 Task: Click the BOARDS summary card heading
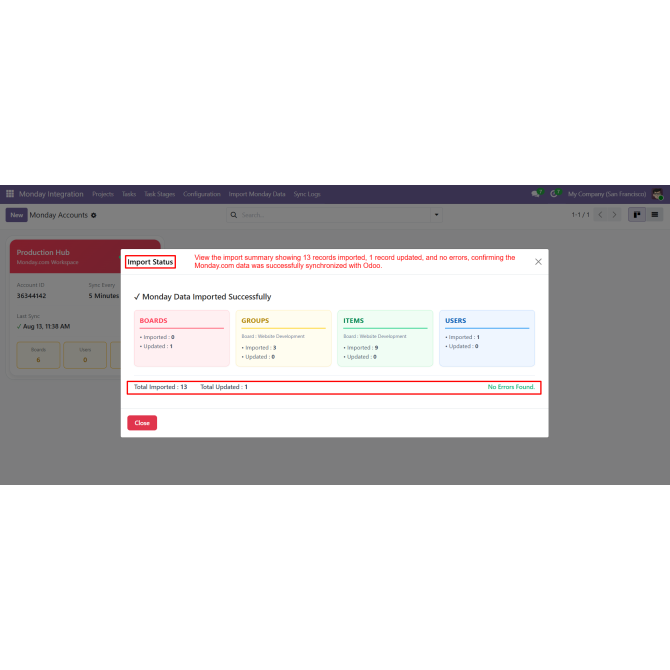[x=153, y=320]
